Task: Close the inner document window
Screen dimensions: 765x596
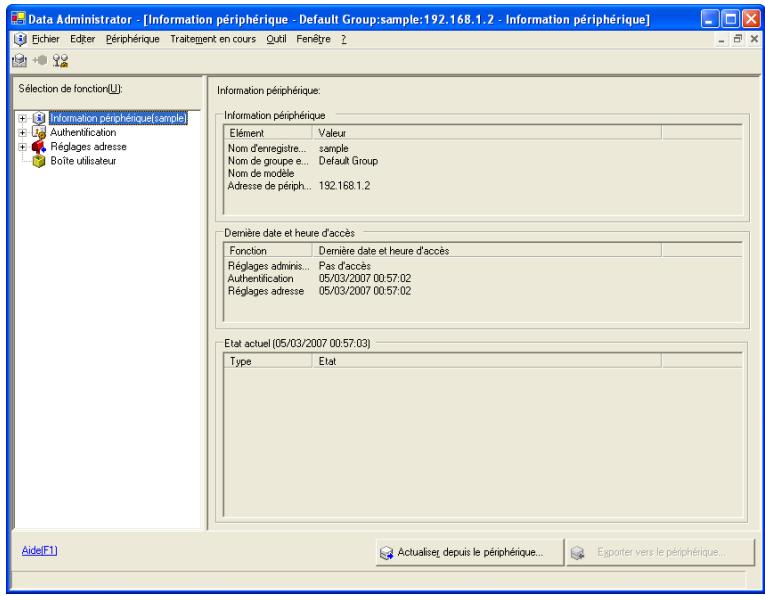Action: (x=754, y=39)
